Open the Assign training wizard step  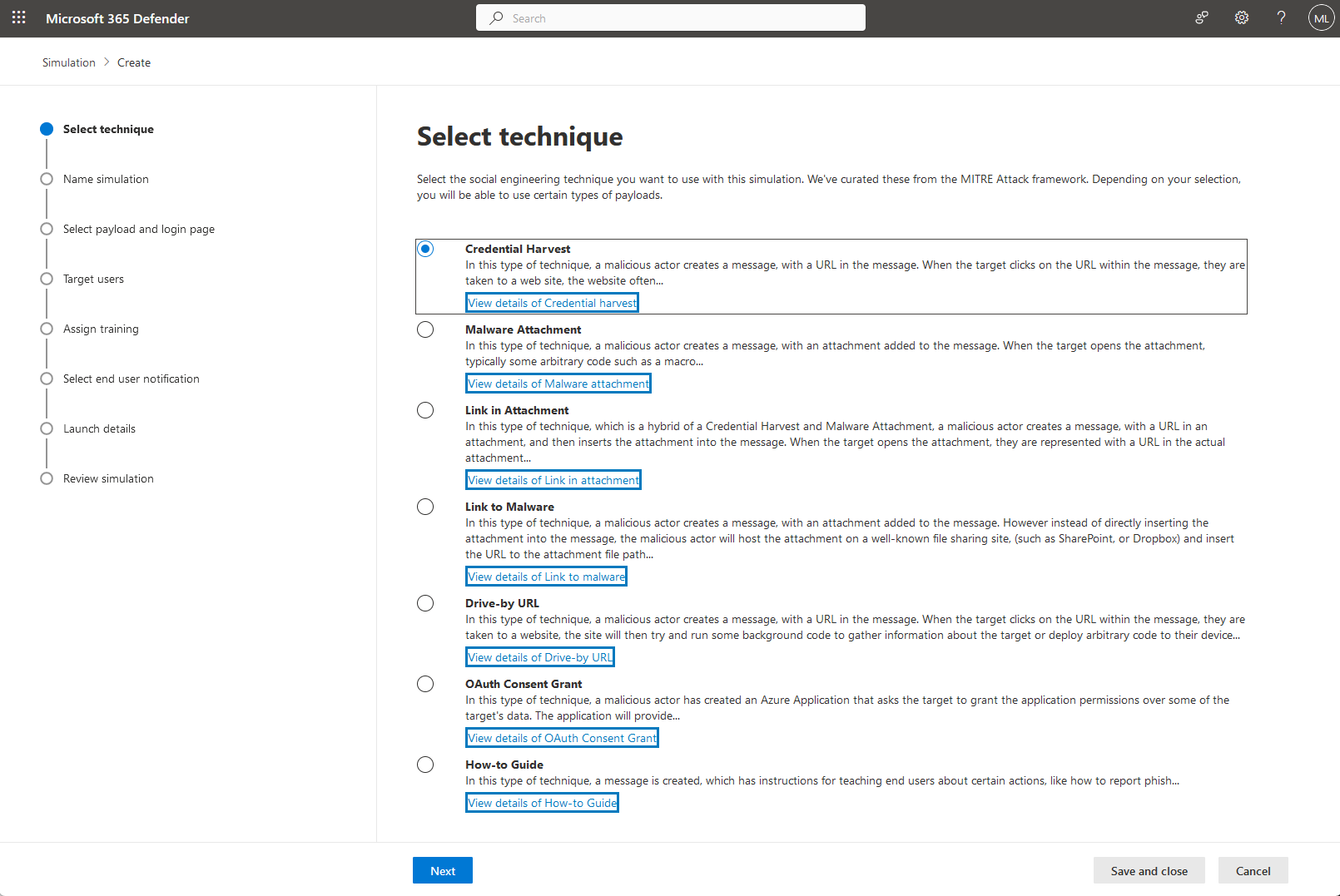pyautogui.click(x=101, y=329)
